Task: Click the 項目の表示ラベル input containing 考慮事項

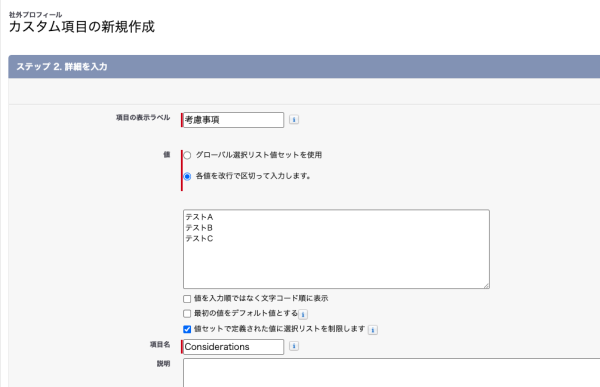Action: tap(233, 120)
